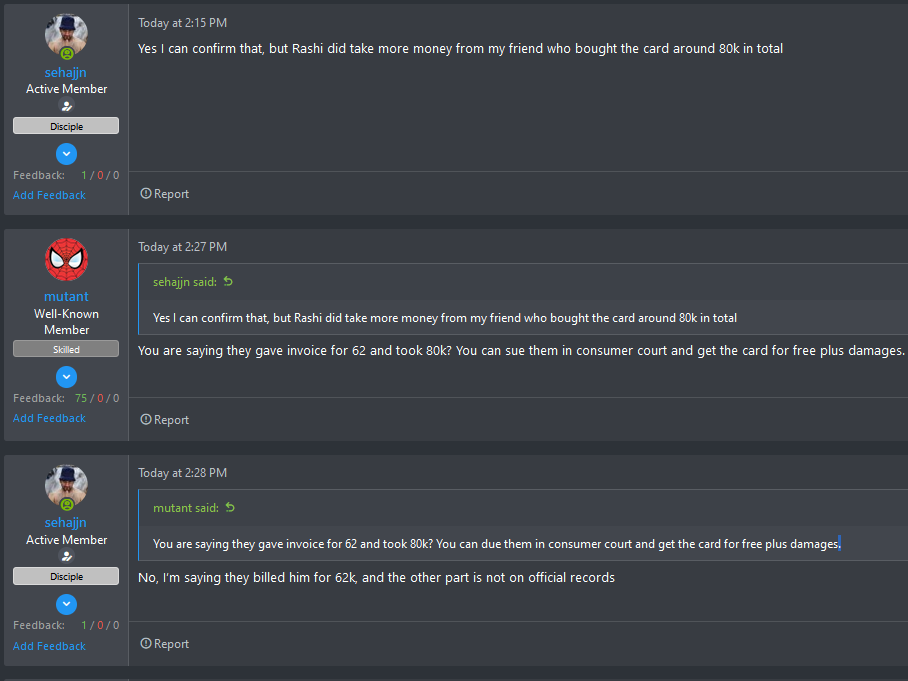Report mutant's 2:27 PM post
Screen dimensions: 908x681
click(x=164, y=420)
